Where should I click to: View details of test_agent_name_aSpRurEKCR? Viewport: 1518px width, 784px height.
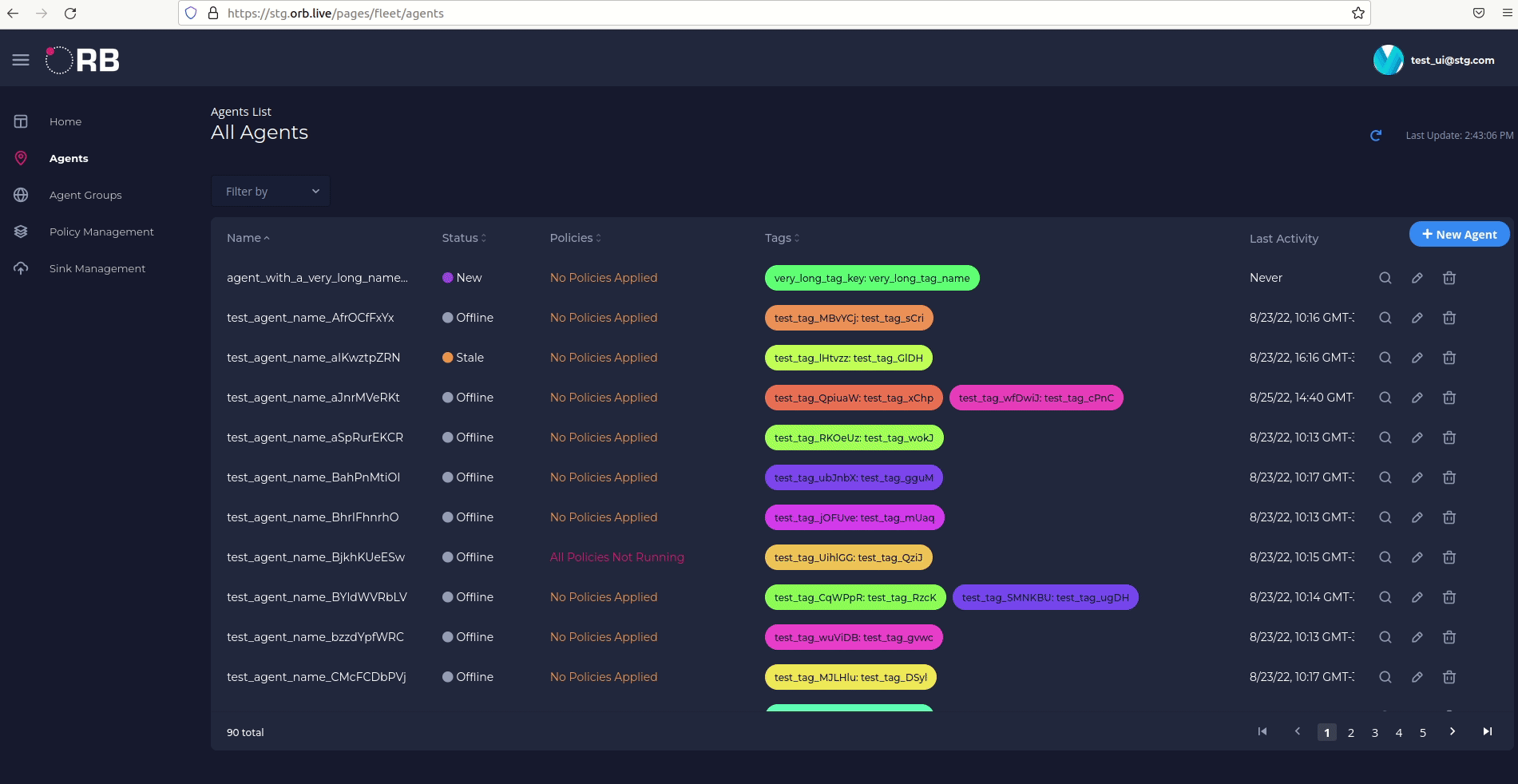[x=1385, y=438]
